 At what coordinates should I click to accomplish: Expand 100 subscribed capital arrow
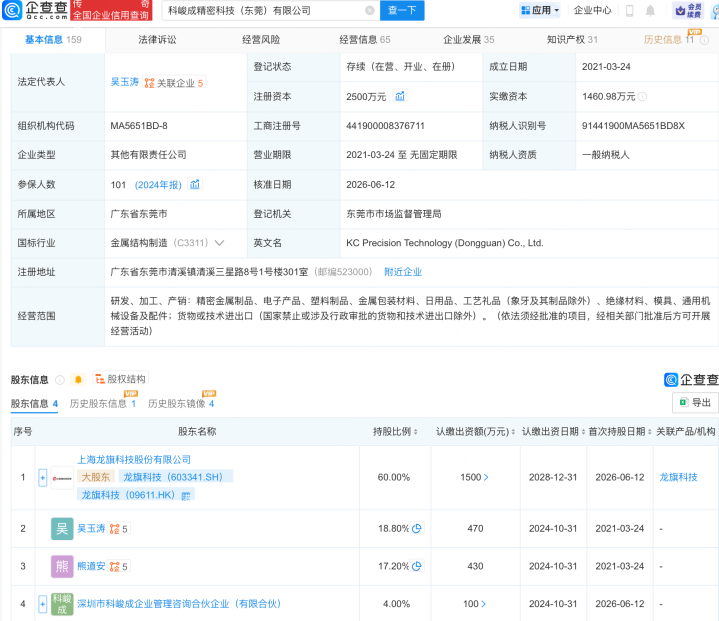pos(483,604)
